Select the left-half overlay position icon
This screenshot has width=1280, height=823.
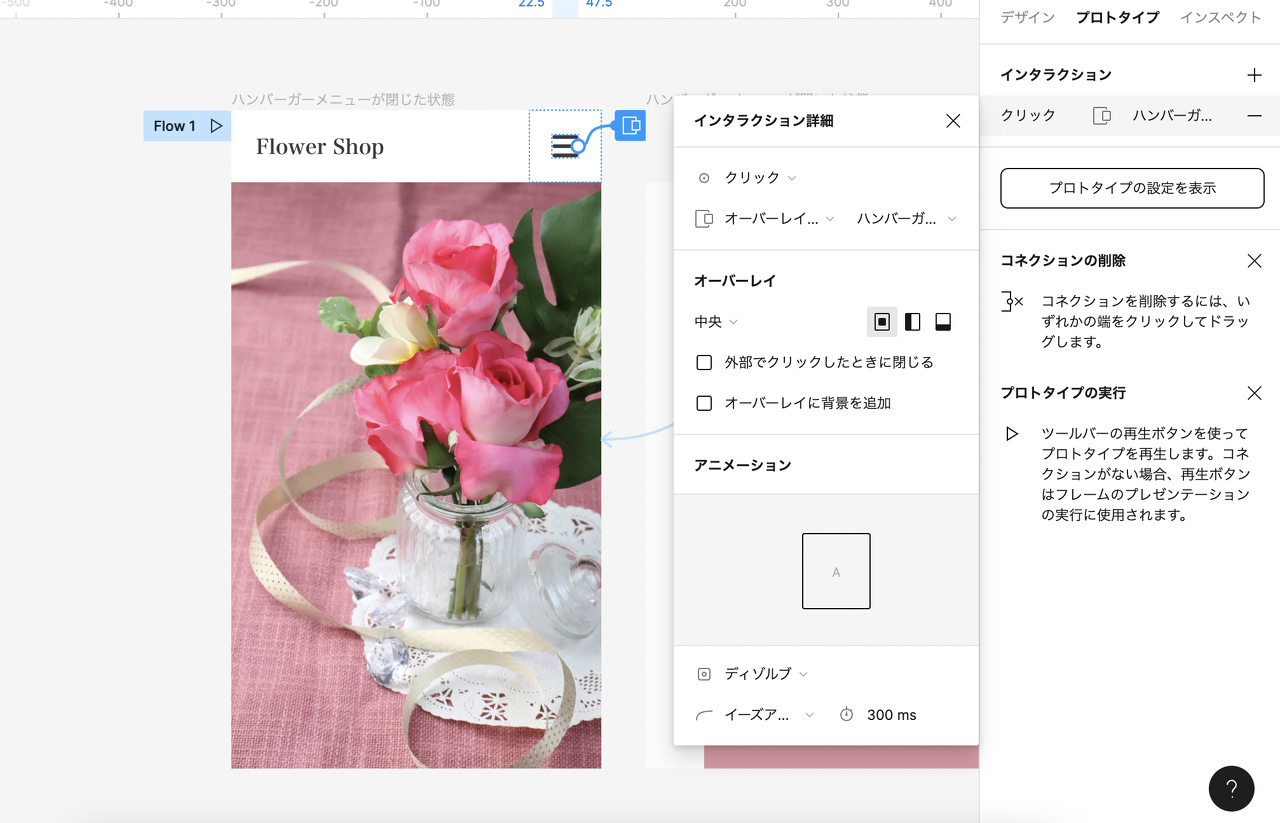click(x=912, y=322)
